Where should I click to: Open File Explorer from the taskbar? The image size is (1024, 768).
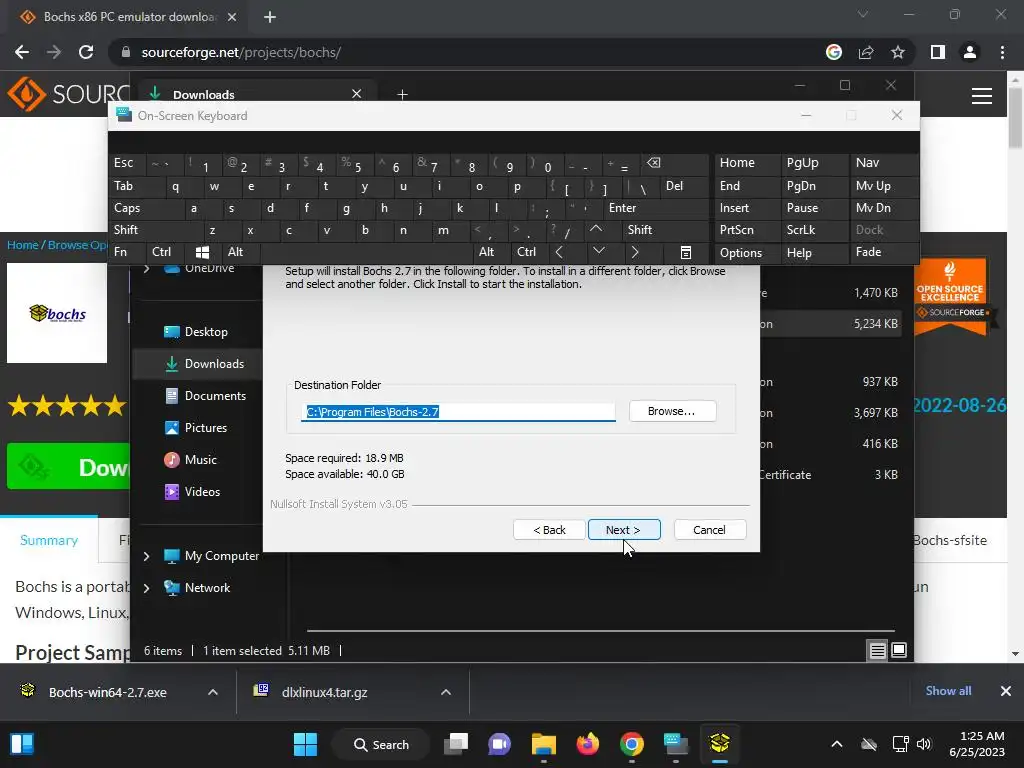point(543,744)
